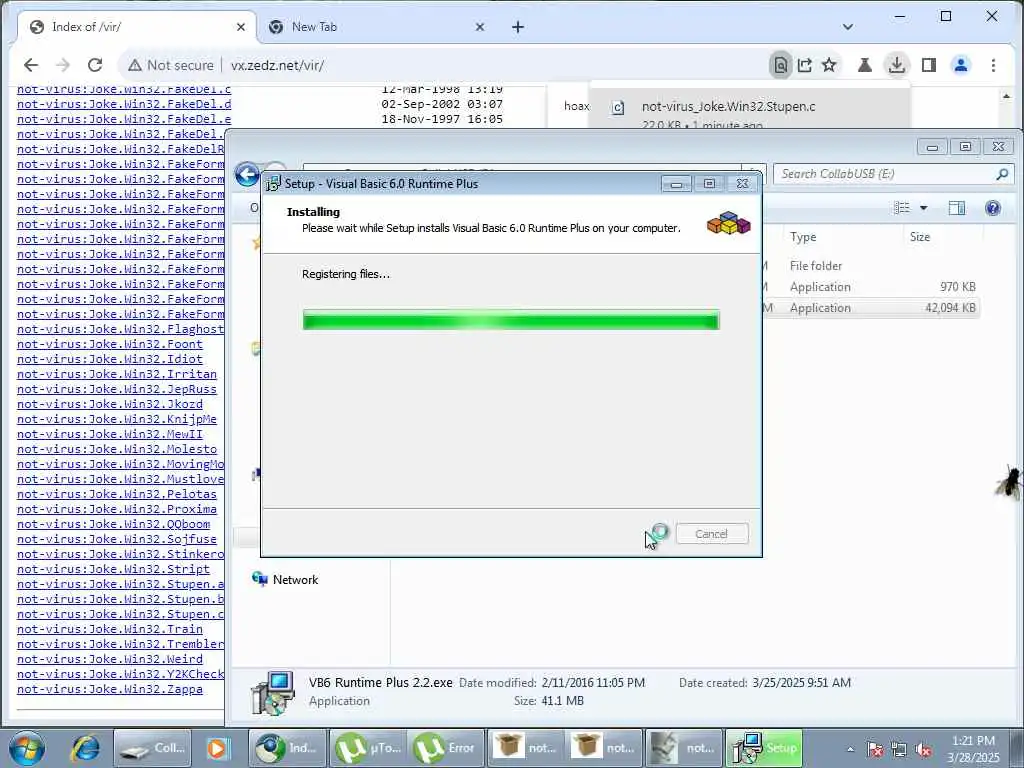This screenshot has height=768, width=1024.
Task: Open Windows Start button
Action: click(27, 748)
